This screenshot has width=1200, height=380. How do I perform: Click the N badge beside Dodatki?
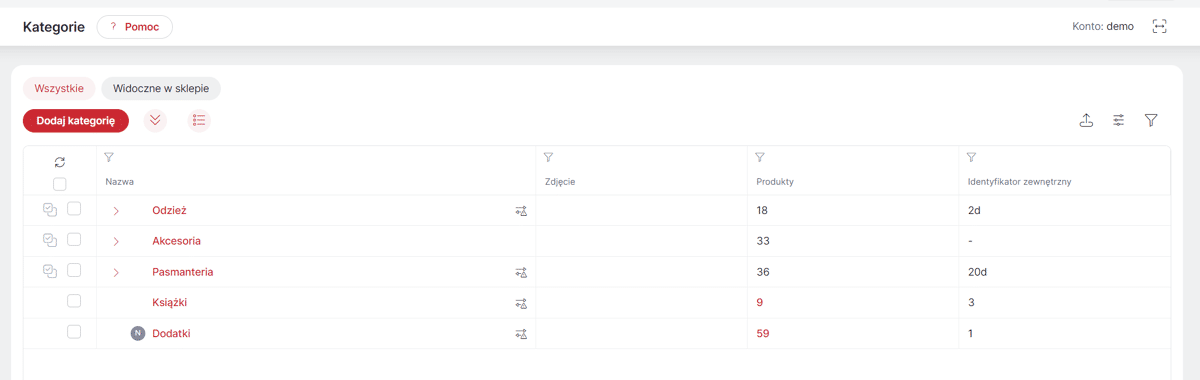[138, 333]
